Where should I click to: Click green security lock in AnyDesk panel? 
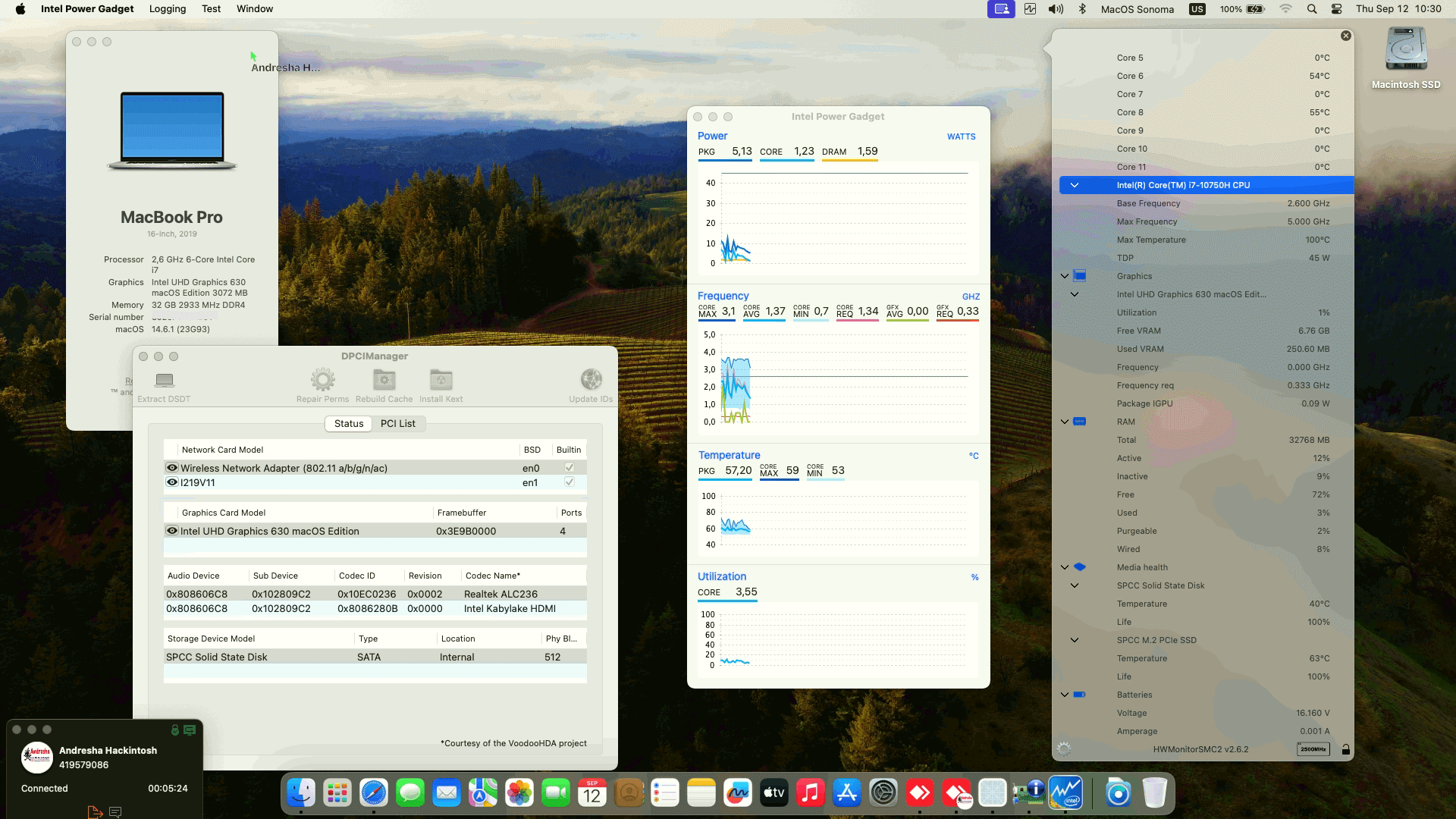point(175,730)
